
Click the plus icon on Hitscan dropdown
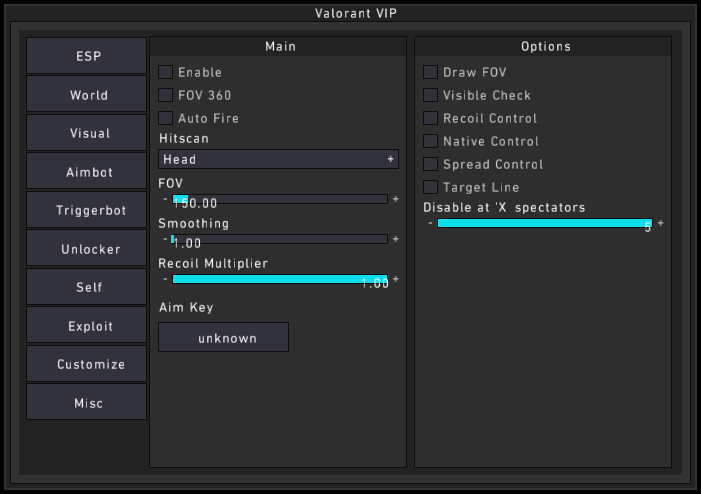pyautogui.click(x=391, y=159)
